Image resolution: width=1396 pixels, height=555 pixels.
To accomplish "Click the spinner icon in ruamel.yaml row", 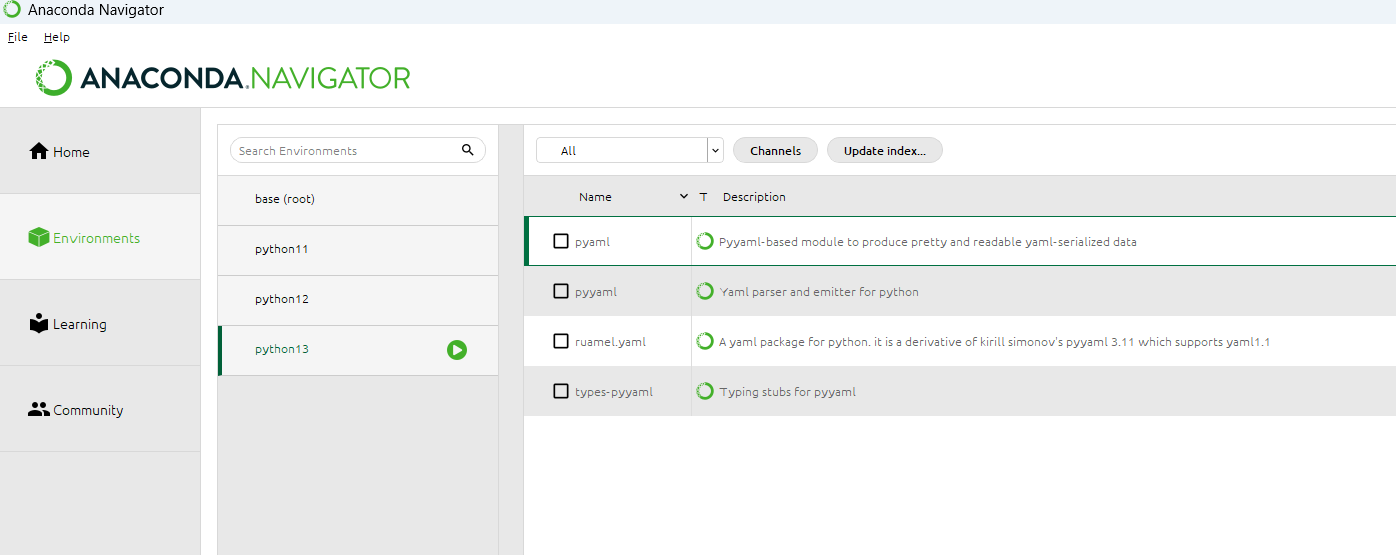I will [x=705, y=341].
